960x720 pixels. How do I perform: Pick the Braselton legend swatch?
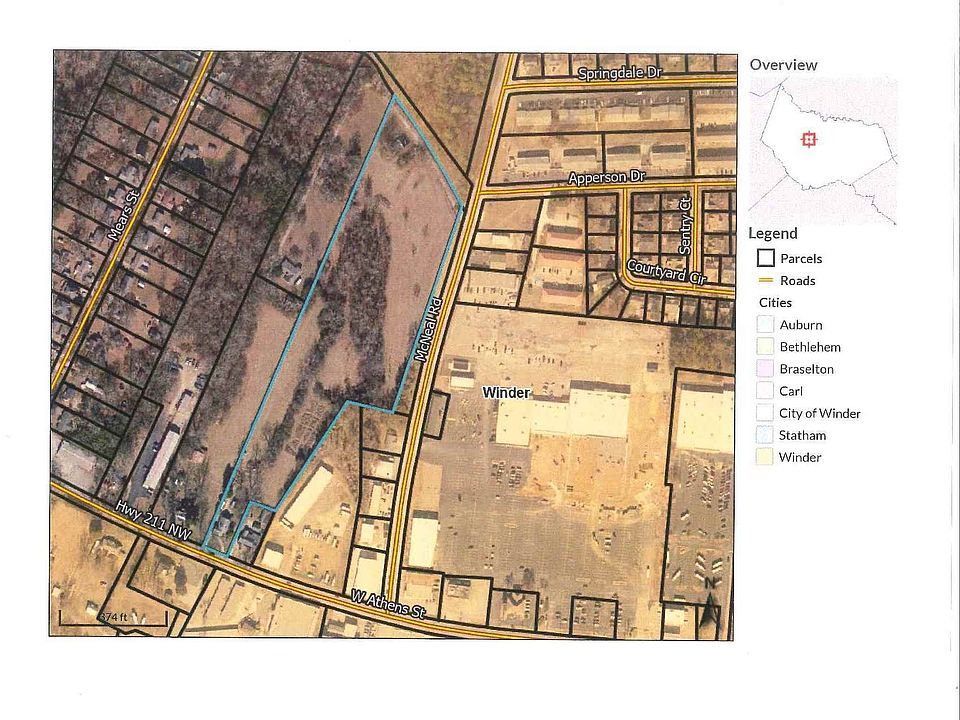765,369
